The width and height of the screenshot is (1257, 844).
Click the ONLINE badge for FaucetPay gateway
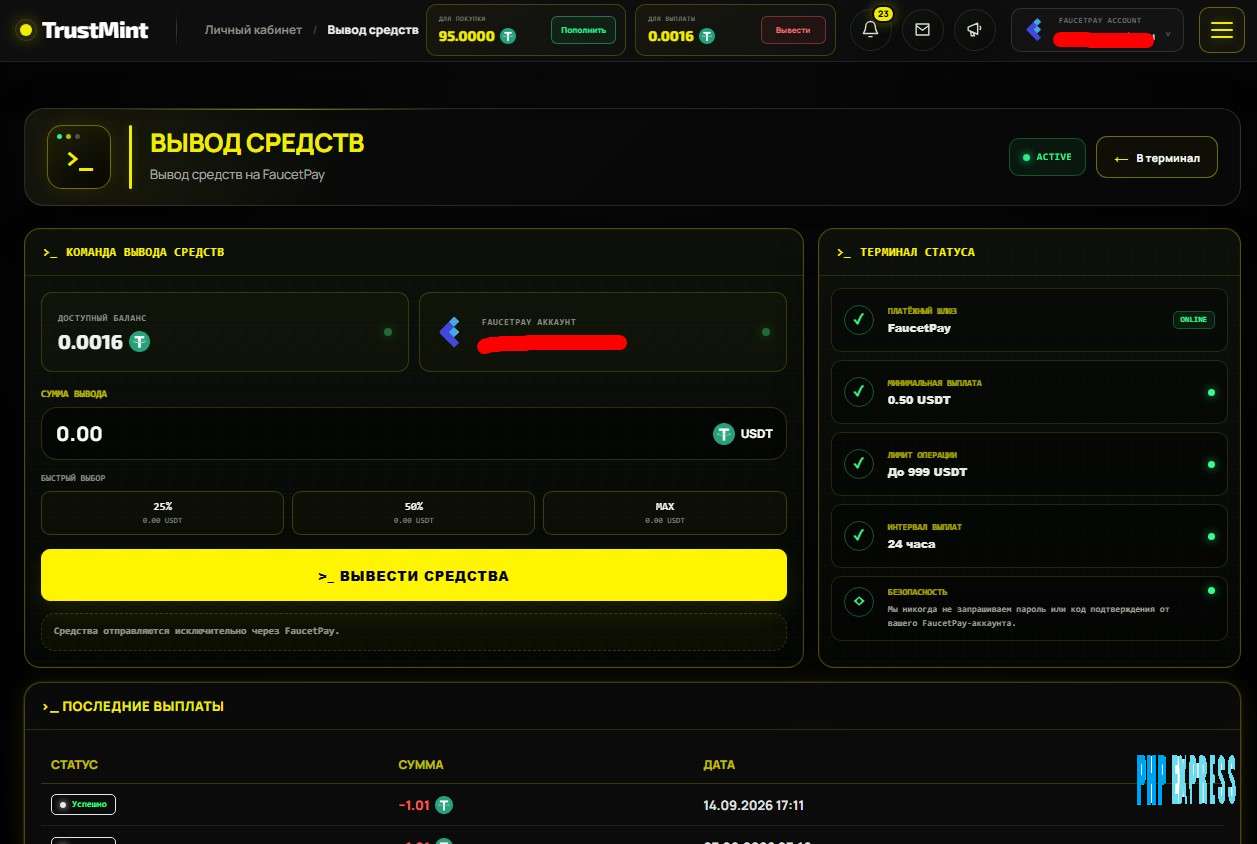(1194, 320)
